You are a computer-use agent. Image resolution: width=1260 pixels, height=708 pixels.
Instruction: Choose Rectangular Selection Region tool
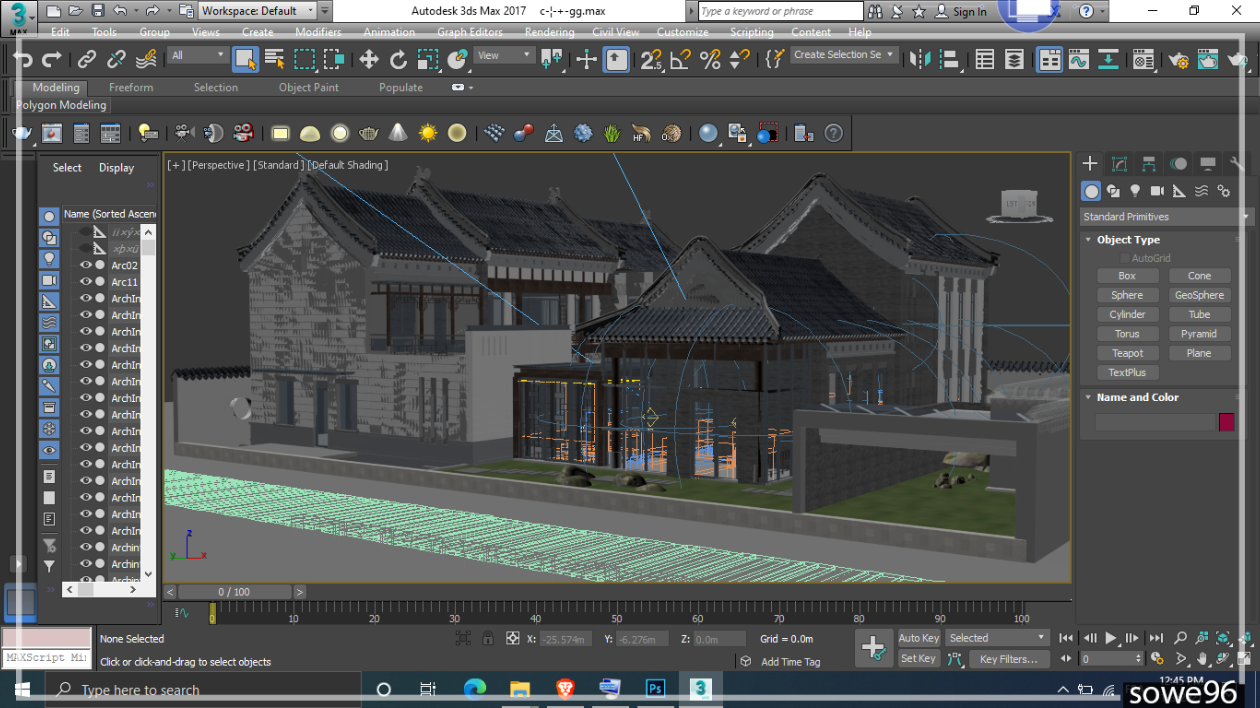coord(305,60)
